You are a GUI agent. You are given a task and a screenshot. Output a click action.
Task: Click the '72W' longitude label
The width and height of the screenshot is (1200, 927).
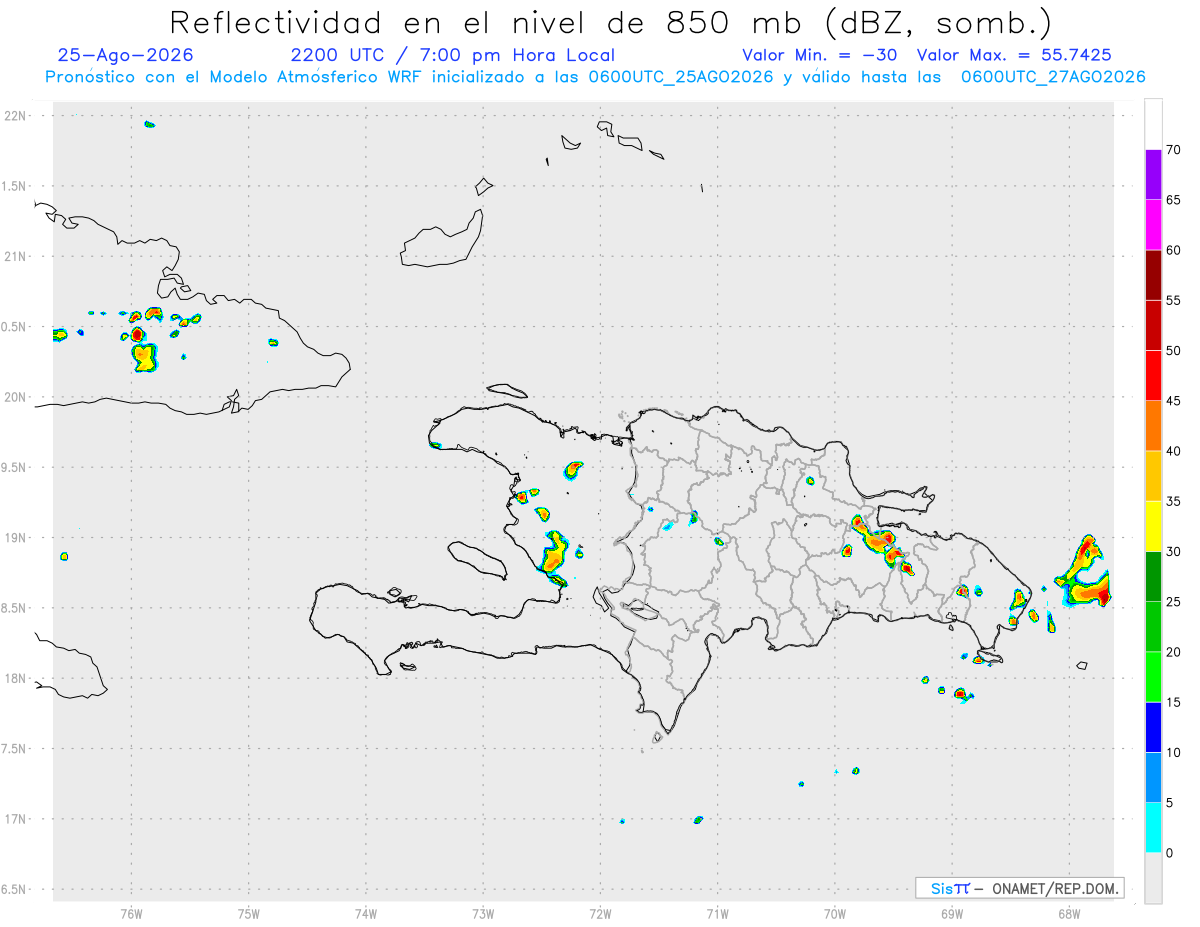click(x=600, y=913)
